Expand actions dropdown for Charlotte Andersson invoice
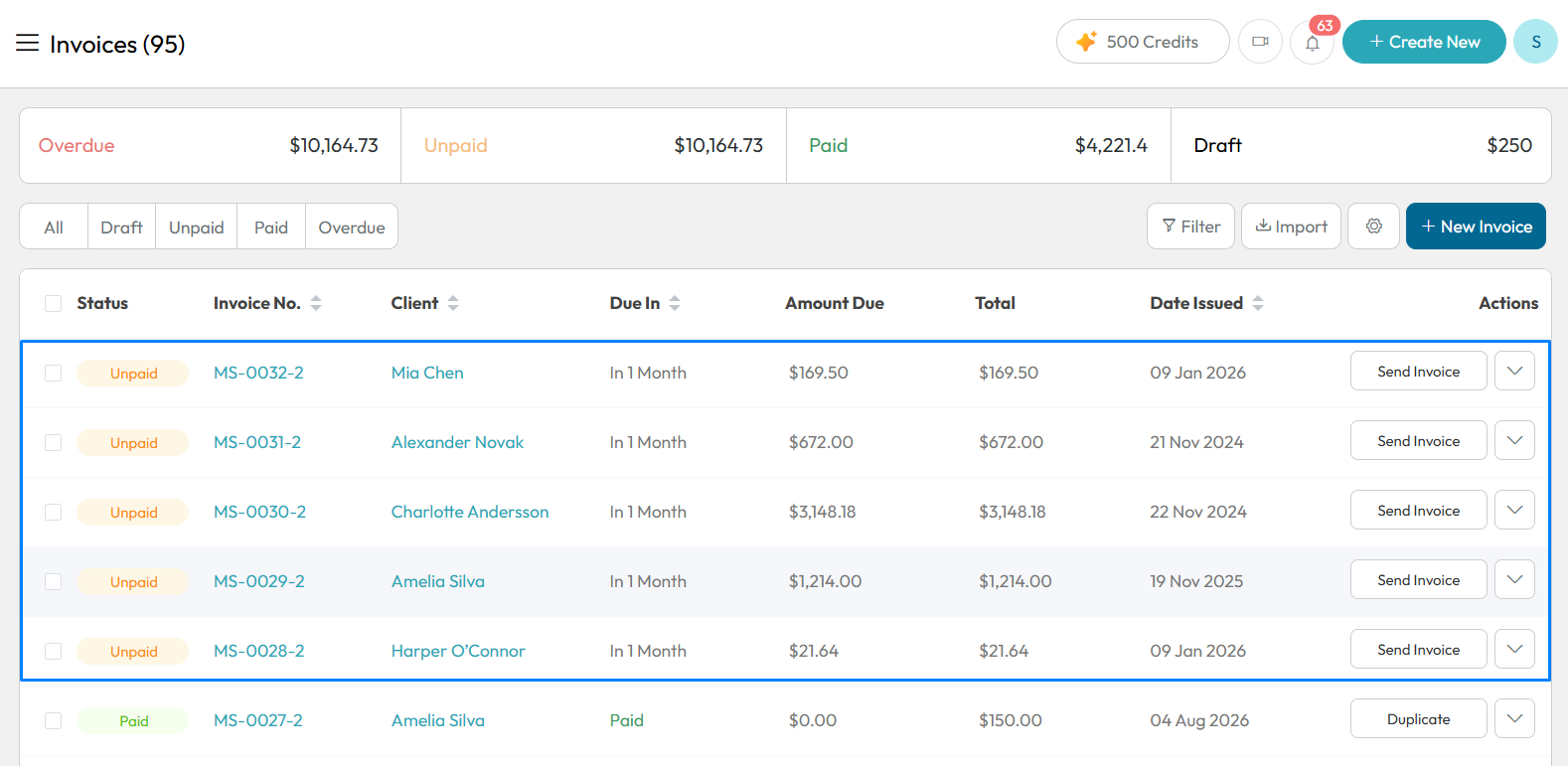 click(1514, 510)
